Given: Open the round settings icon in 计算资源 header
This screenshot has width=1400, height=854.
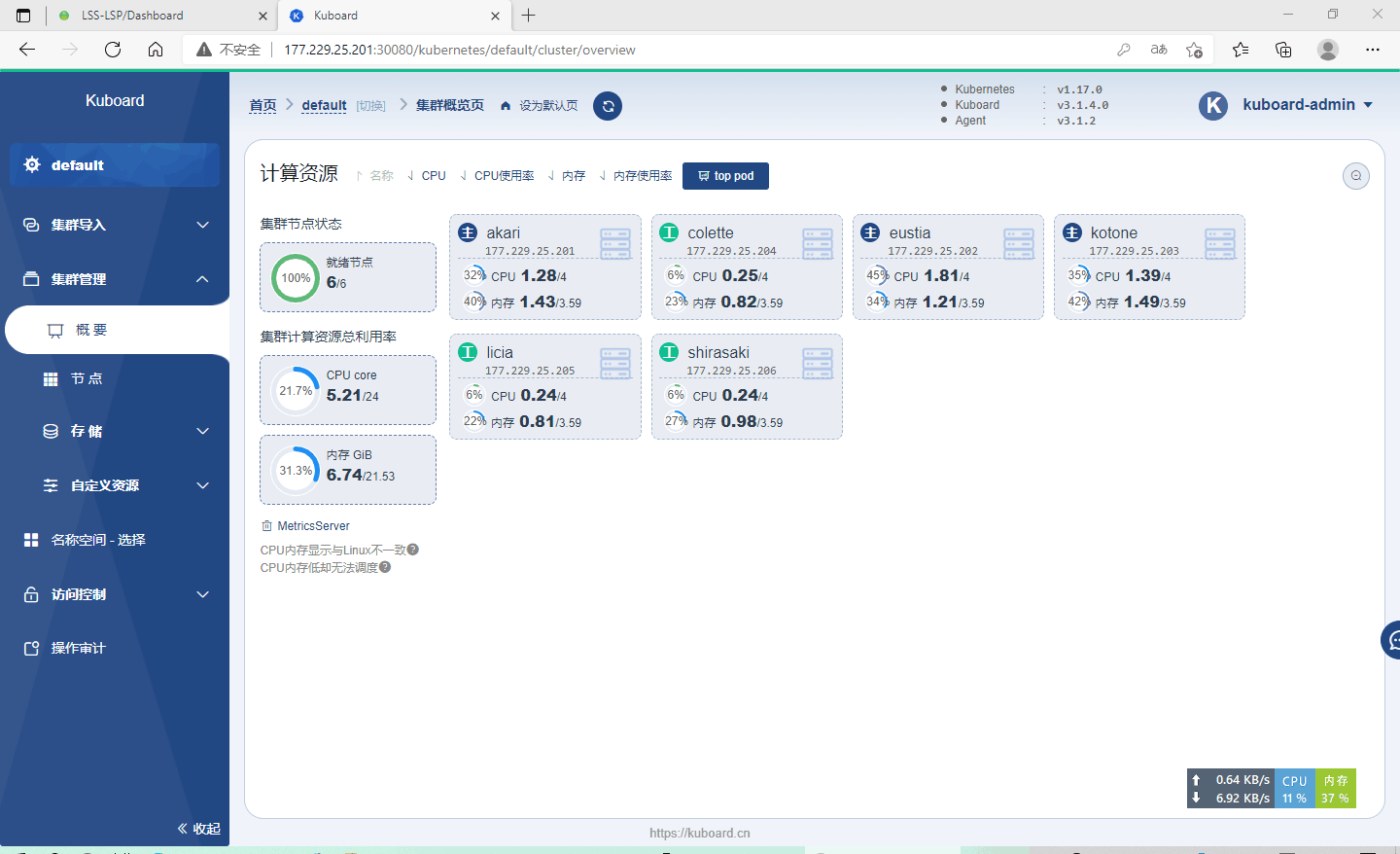Looking at the screenshot, I should pyautogui.click(x=1356, y=176).
